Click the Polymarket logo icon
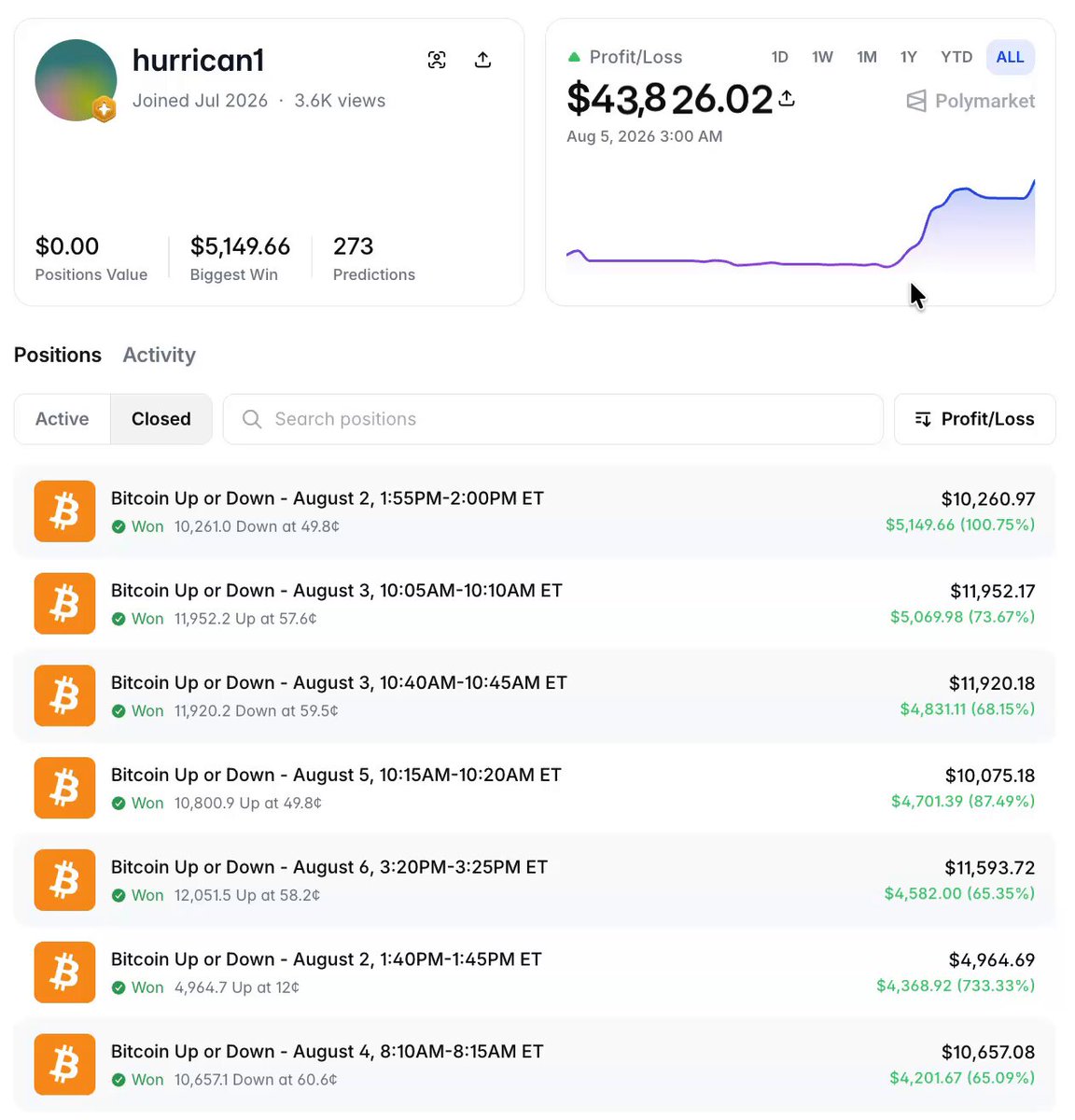The width and height of the screenshot is (1075, 1120). 916,101
